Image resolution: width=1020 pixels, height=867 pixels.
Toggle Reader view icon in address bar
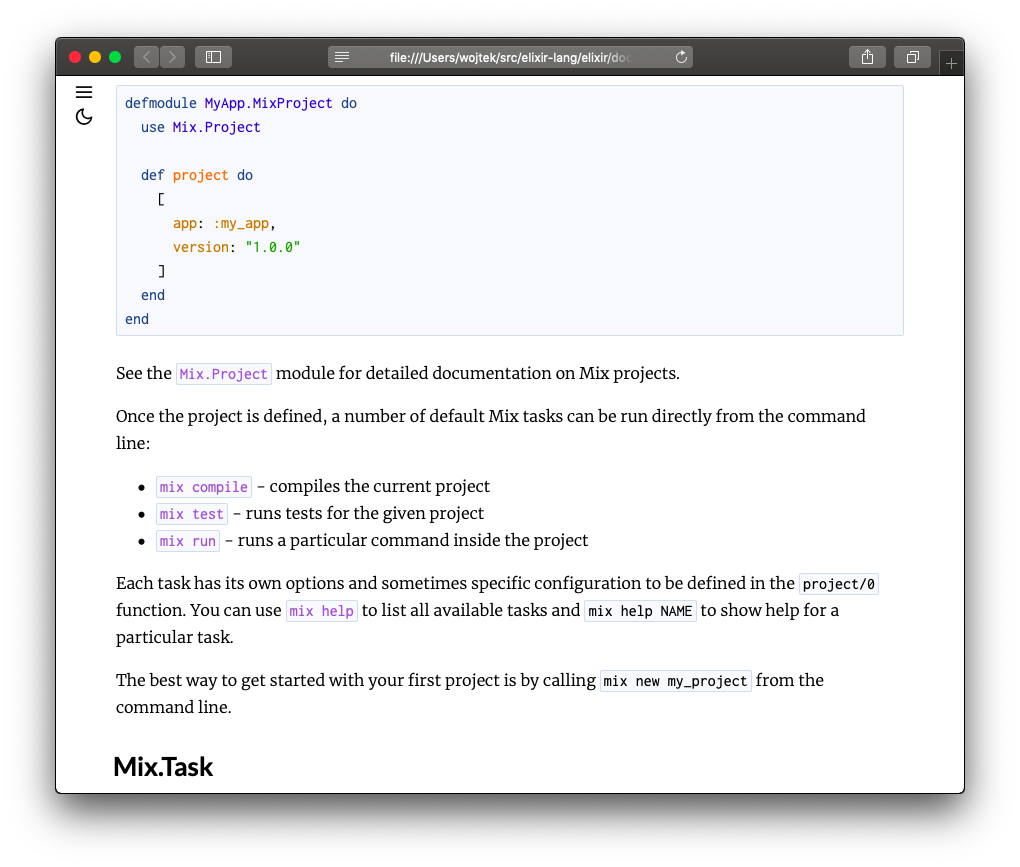342,57
